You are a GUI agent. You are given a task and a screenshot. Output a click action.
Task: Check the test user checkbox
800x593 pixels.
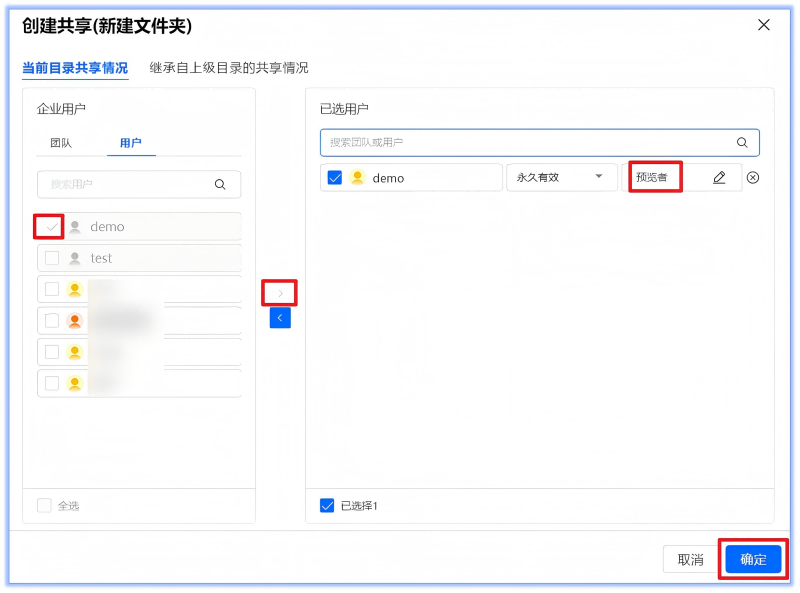52,258
